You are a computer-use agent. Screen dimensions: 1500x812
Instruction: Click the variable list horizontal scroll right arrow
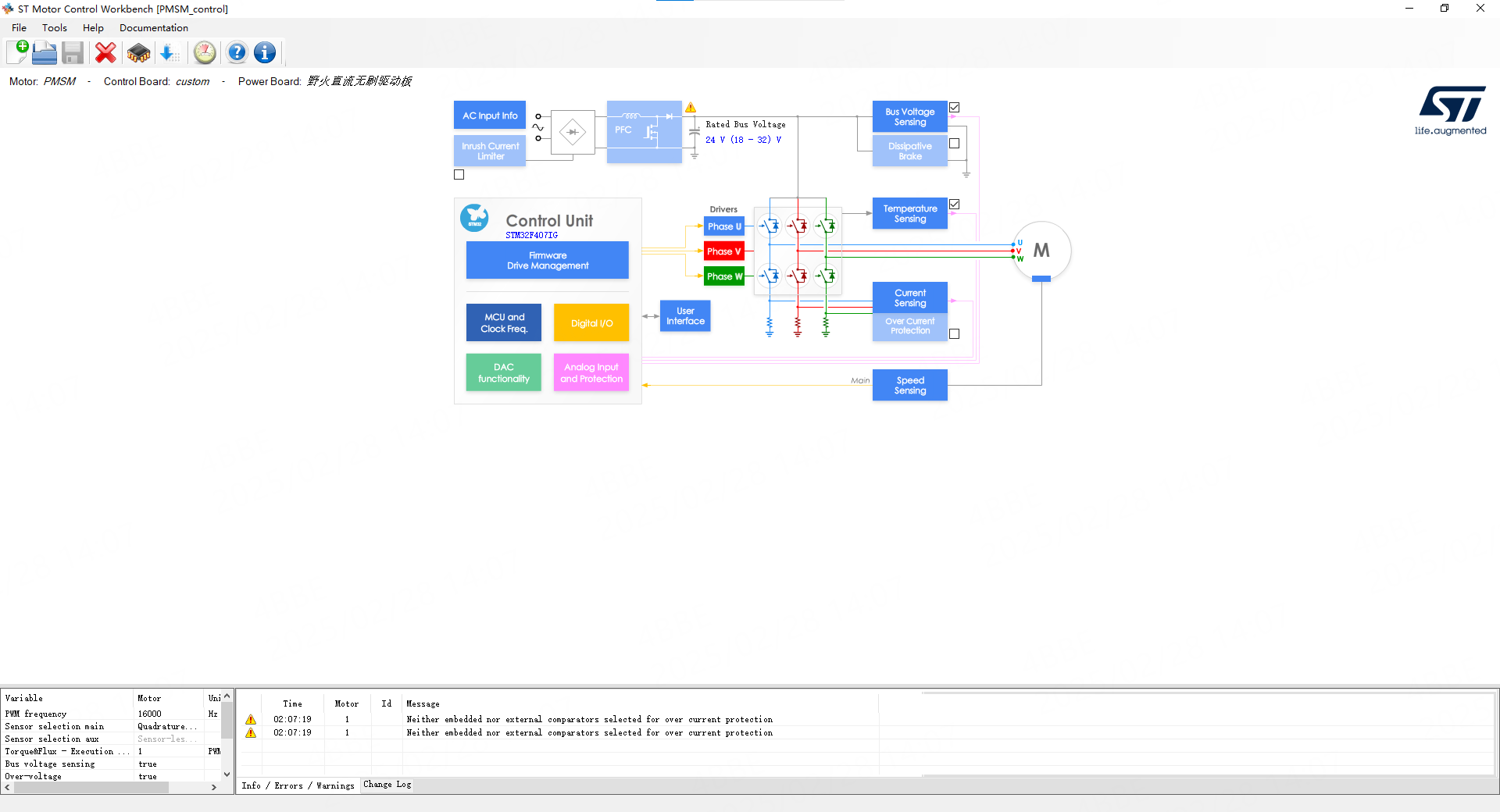pos(214,788)
